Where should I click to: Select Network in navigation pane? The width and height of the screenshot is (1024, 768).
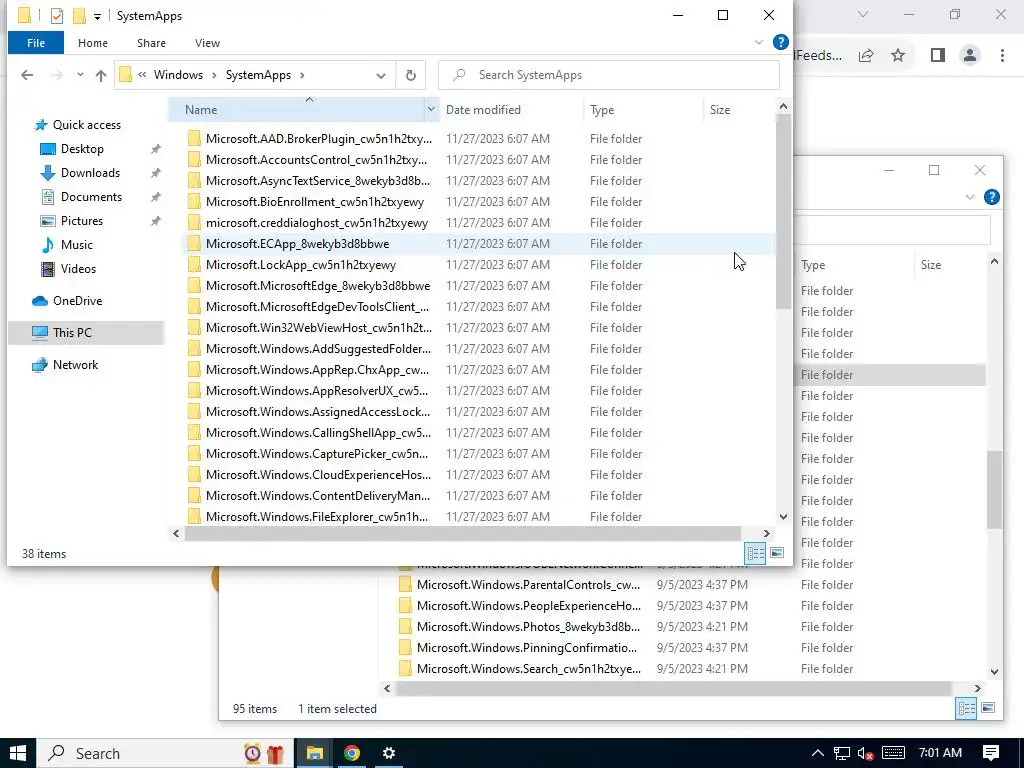(x=75, y=365)
